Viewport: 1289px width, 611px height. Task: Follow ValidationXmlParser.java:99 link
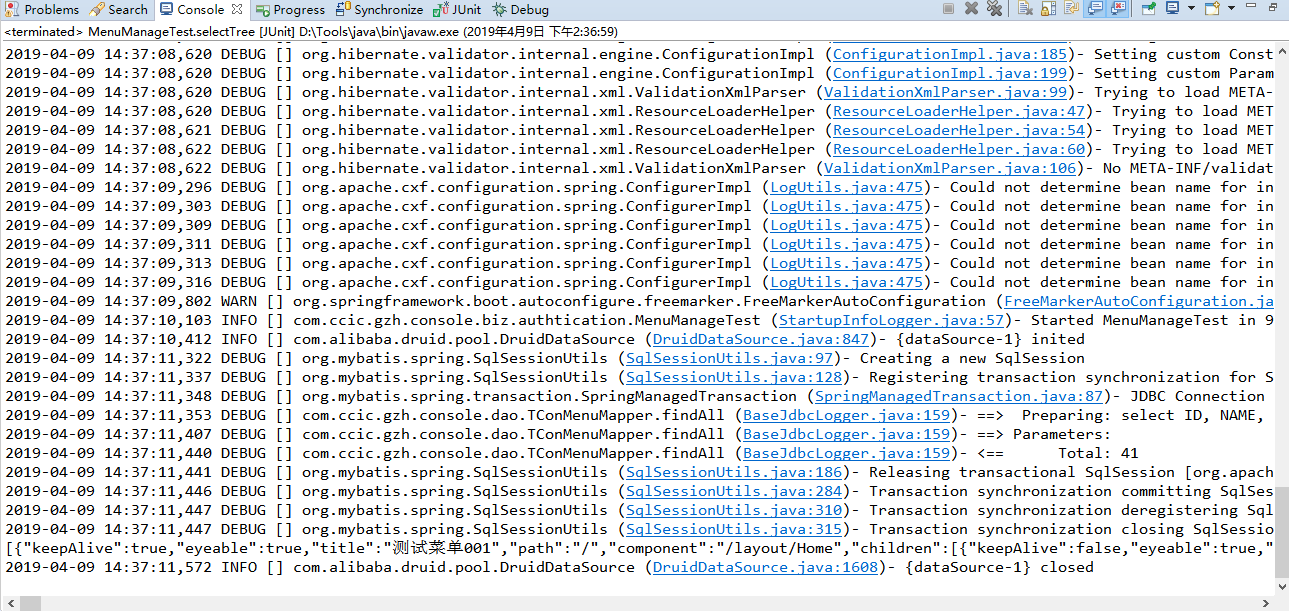tap(945, 92)
